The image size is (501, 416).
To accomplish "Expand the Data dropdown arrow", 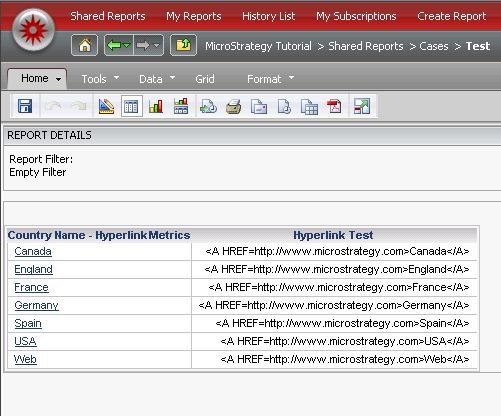I will coord(172,77).
